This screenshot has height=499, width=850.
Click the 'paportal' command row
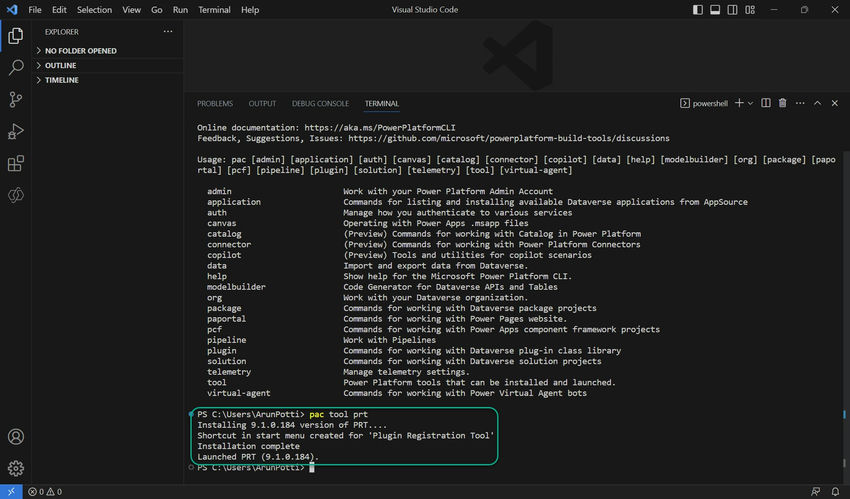[387, 319]
